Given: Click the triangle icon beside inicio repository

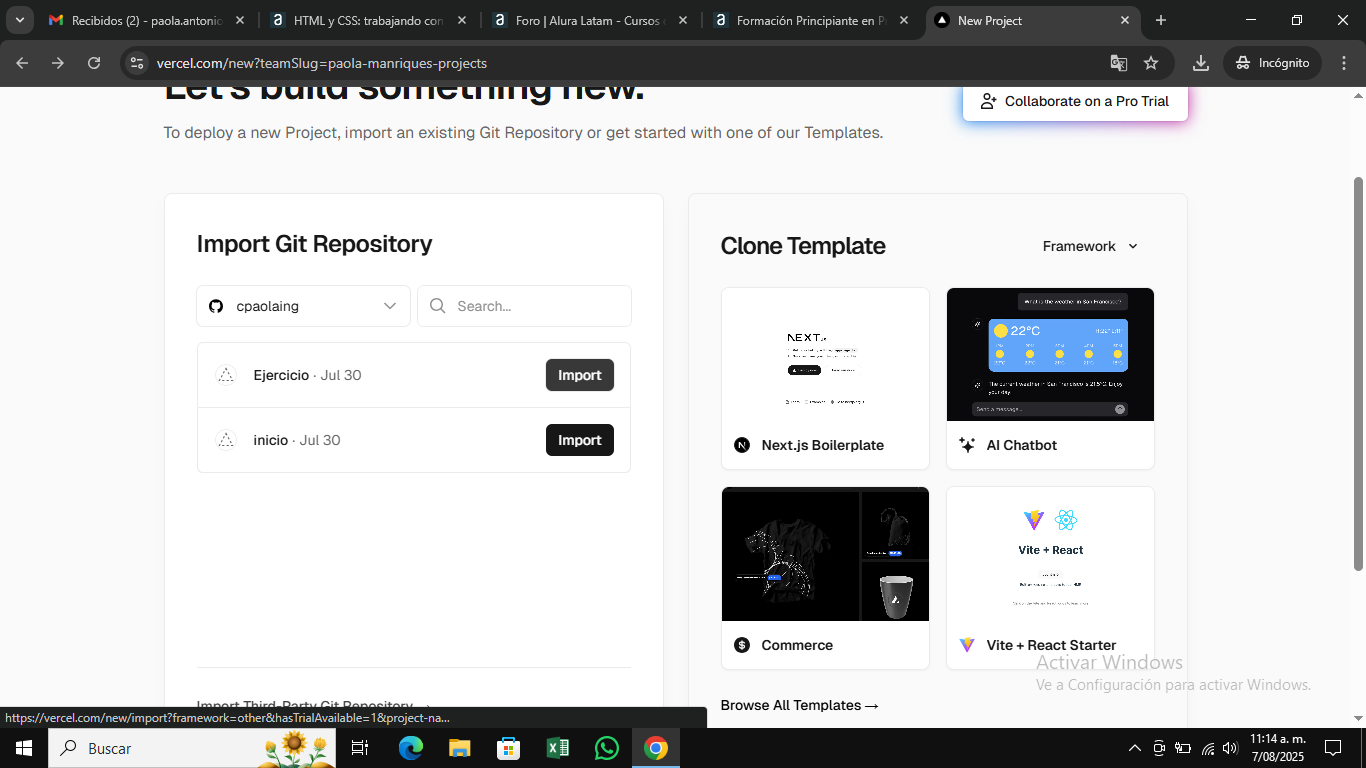Looking at the screenshot, I should click(x=226, y=440).
